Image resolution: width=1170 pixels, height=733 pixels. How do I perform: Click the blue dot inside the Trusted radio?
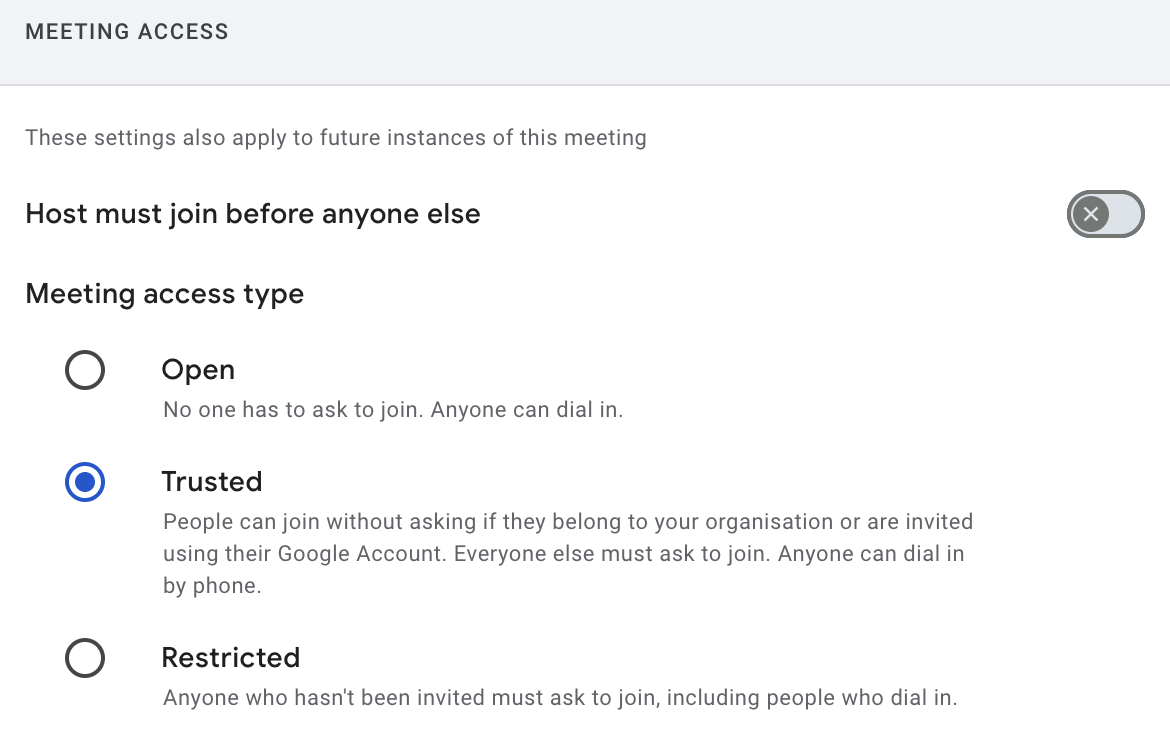click(x=85, y=482)
